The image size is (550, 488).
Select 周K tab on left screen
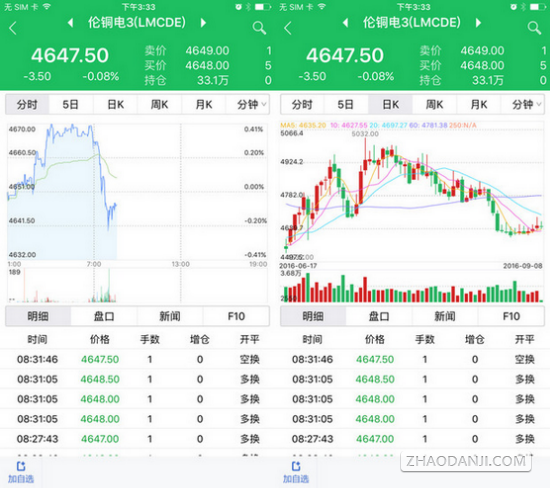point(160,105)
